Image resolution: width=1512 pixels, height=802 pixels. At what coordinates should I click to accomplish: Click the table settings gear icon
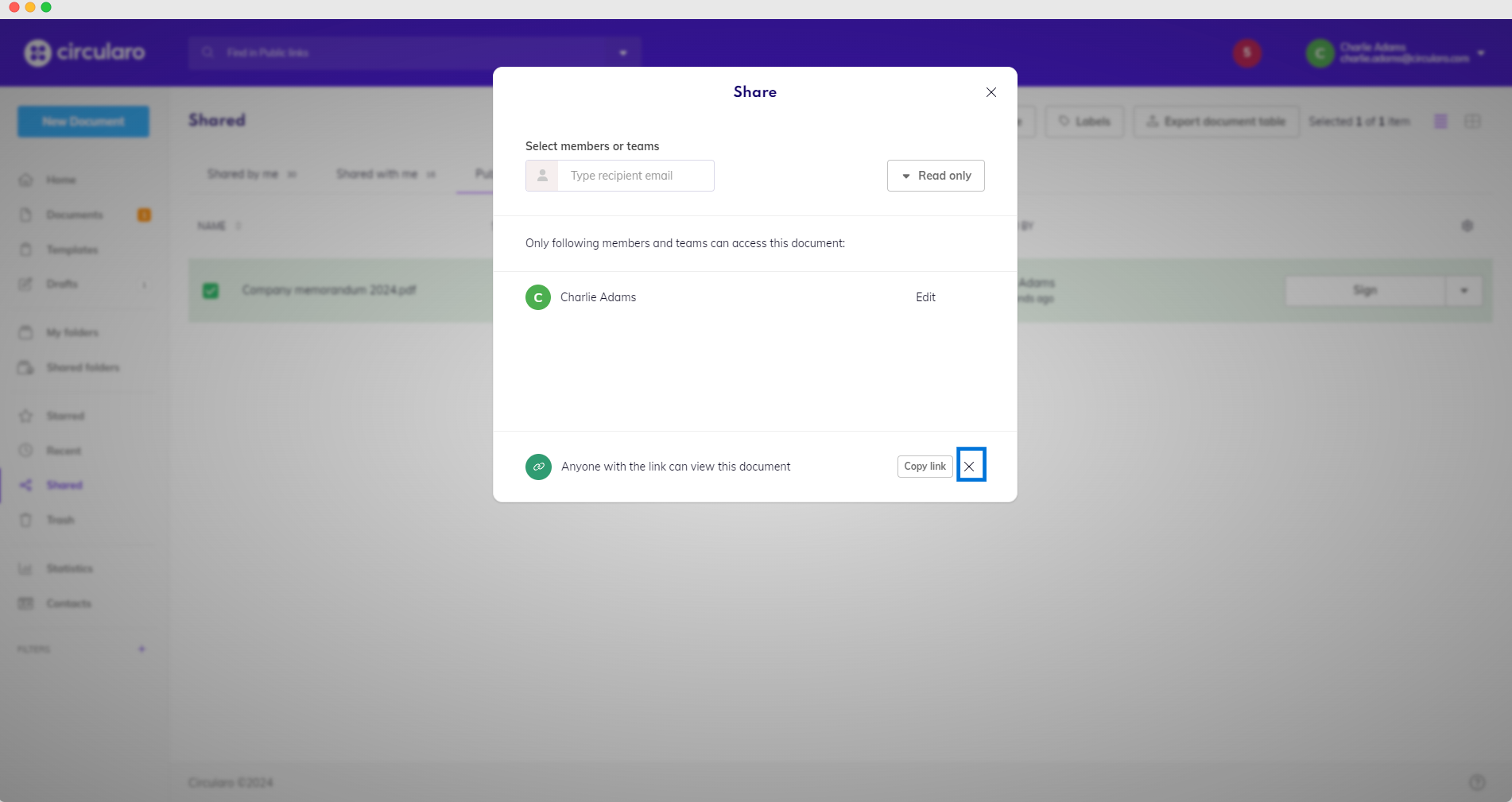(1467, 226)
